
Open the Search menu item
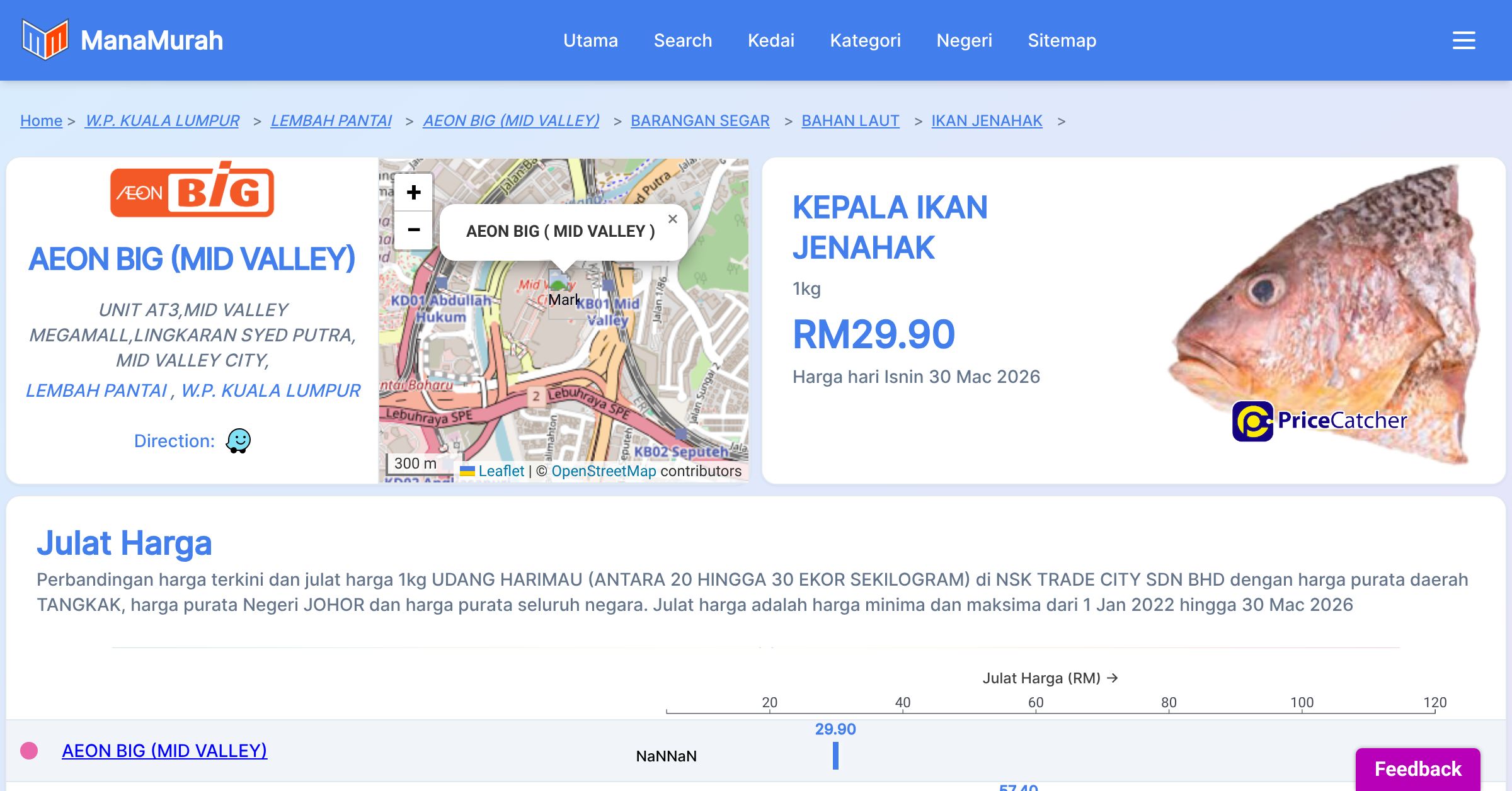682,40
